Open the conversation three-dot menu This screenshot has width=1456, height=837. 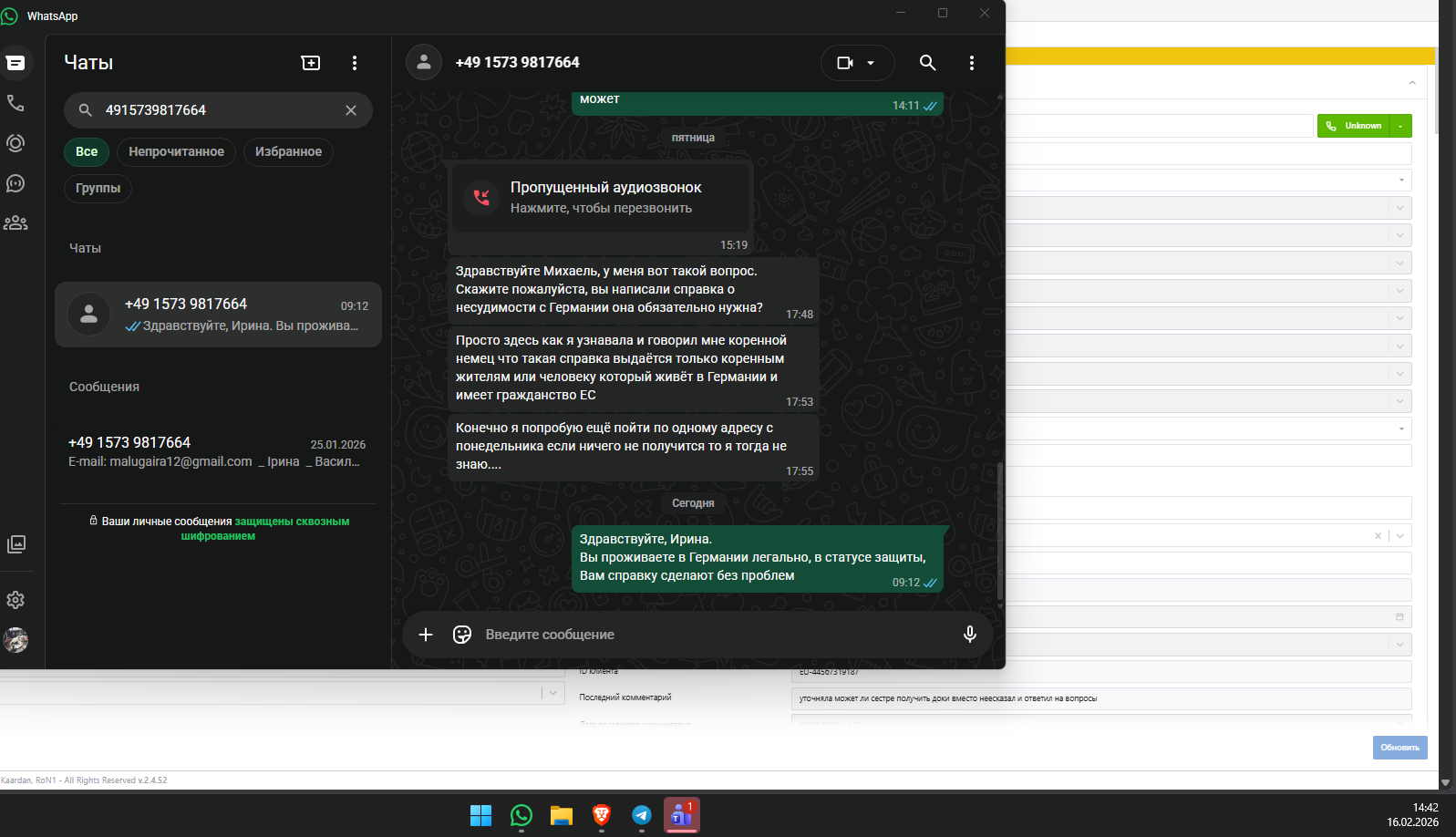pyautogui.click(x=972, y=63)
